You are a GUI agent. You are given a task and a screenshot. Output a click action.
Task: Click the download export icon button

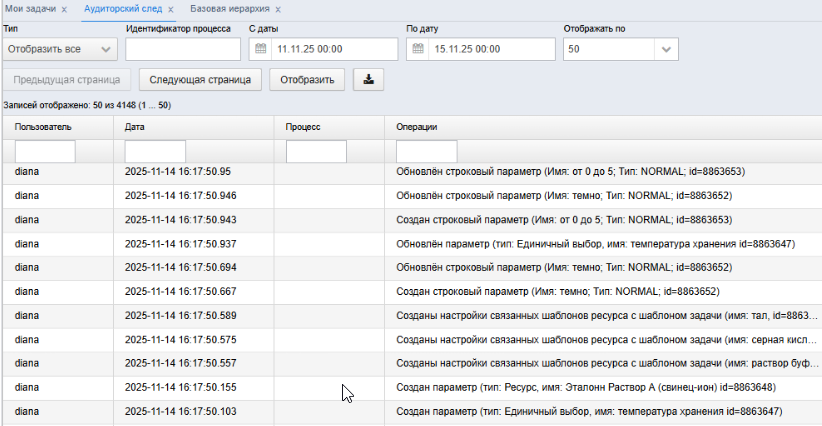(369, 80)
